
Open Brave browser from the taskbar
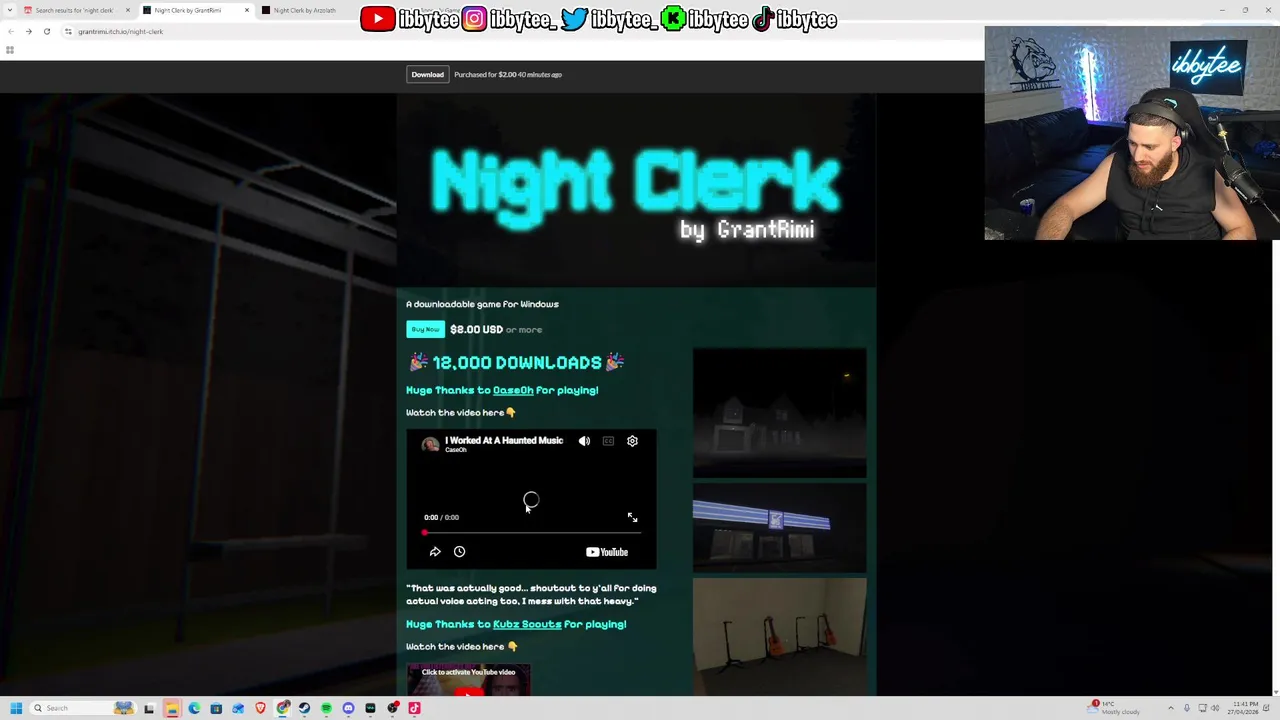260,708
